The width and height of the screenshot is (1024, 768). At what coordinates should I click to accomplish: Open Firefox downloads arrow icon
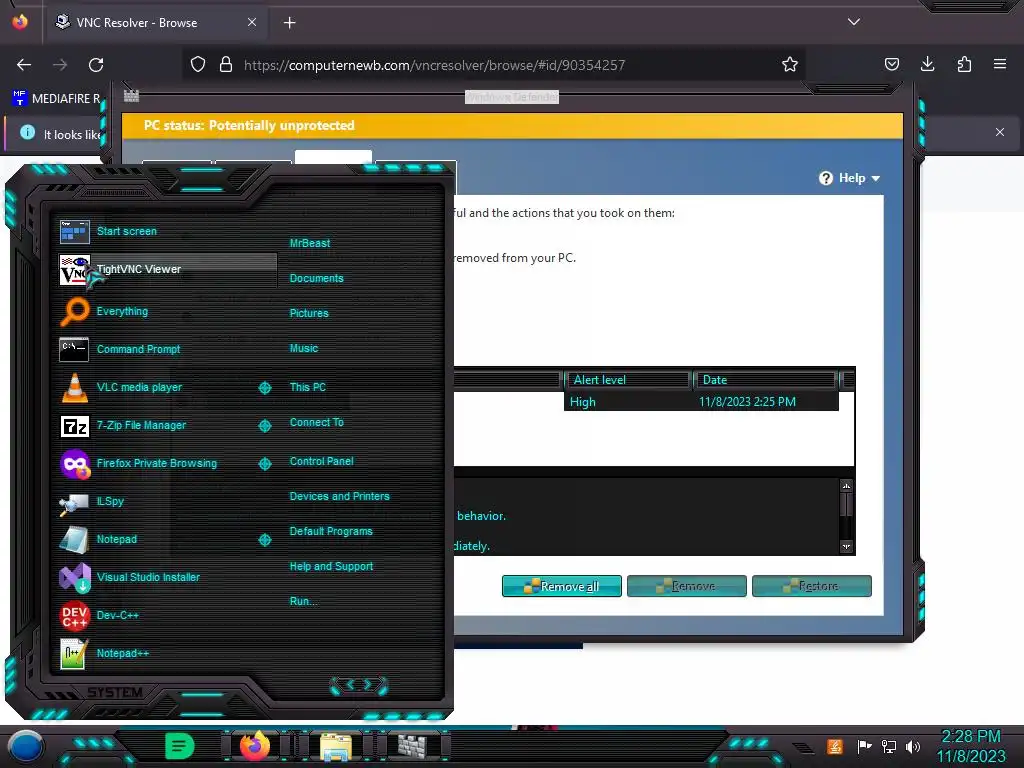927,64
